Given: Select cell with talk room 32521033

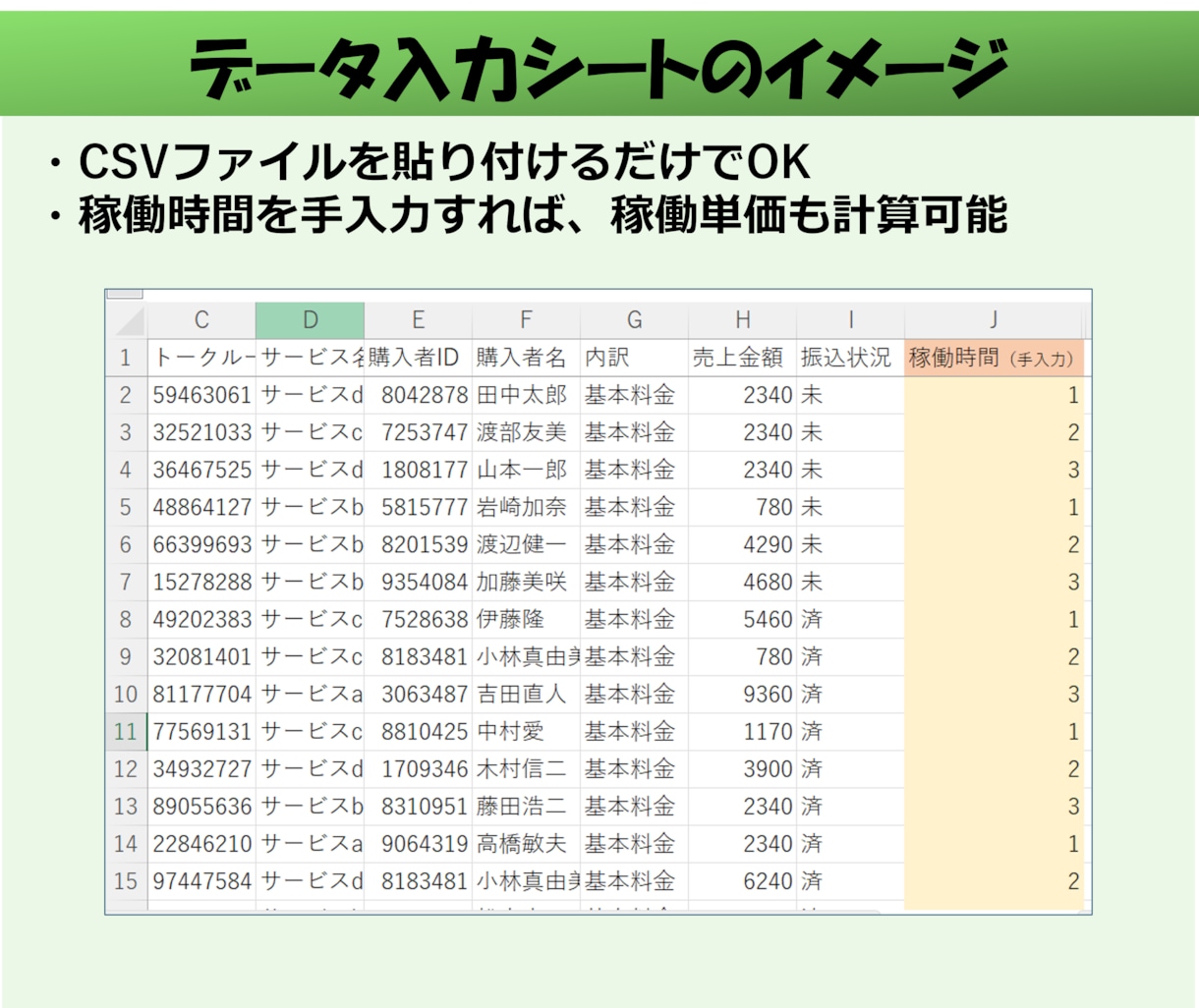Looking at the screenshot, I should click(x=201, y=432).
